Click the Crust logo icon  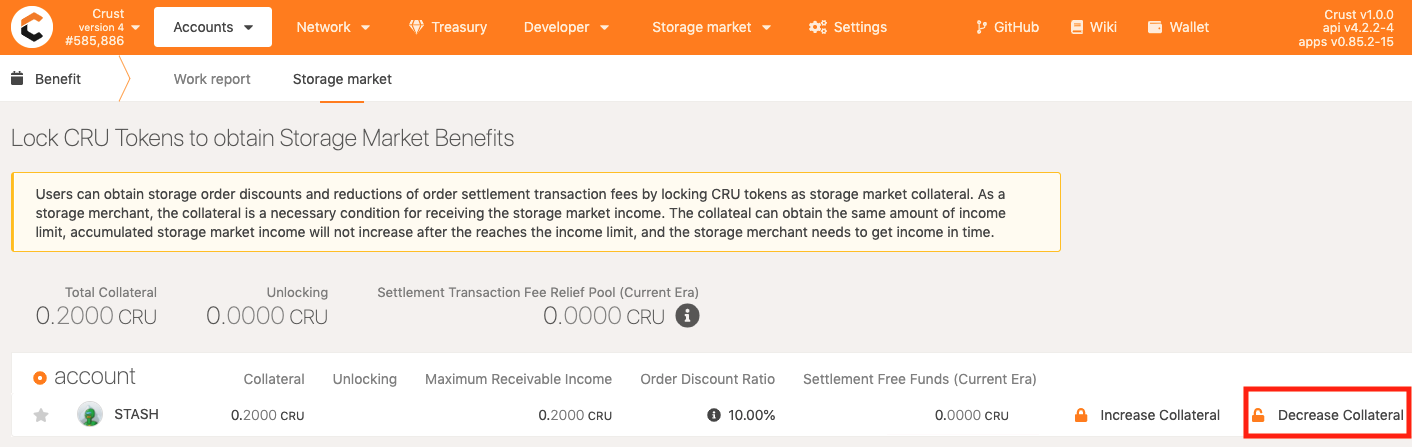point(32,27)
